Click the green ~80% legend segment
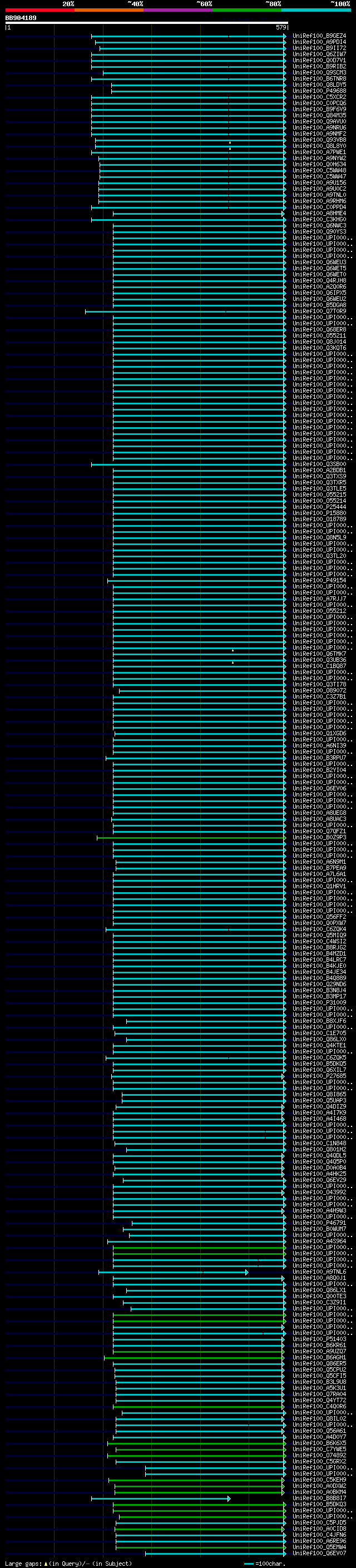Image resolution: width=356 pixels, height=1568 pixels. point(247,10)
